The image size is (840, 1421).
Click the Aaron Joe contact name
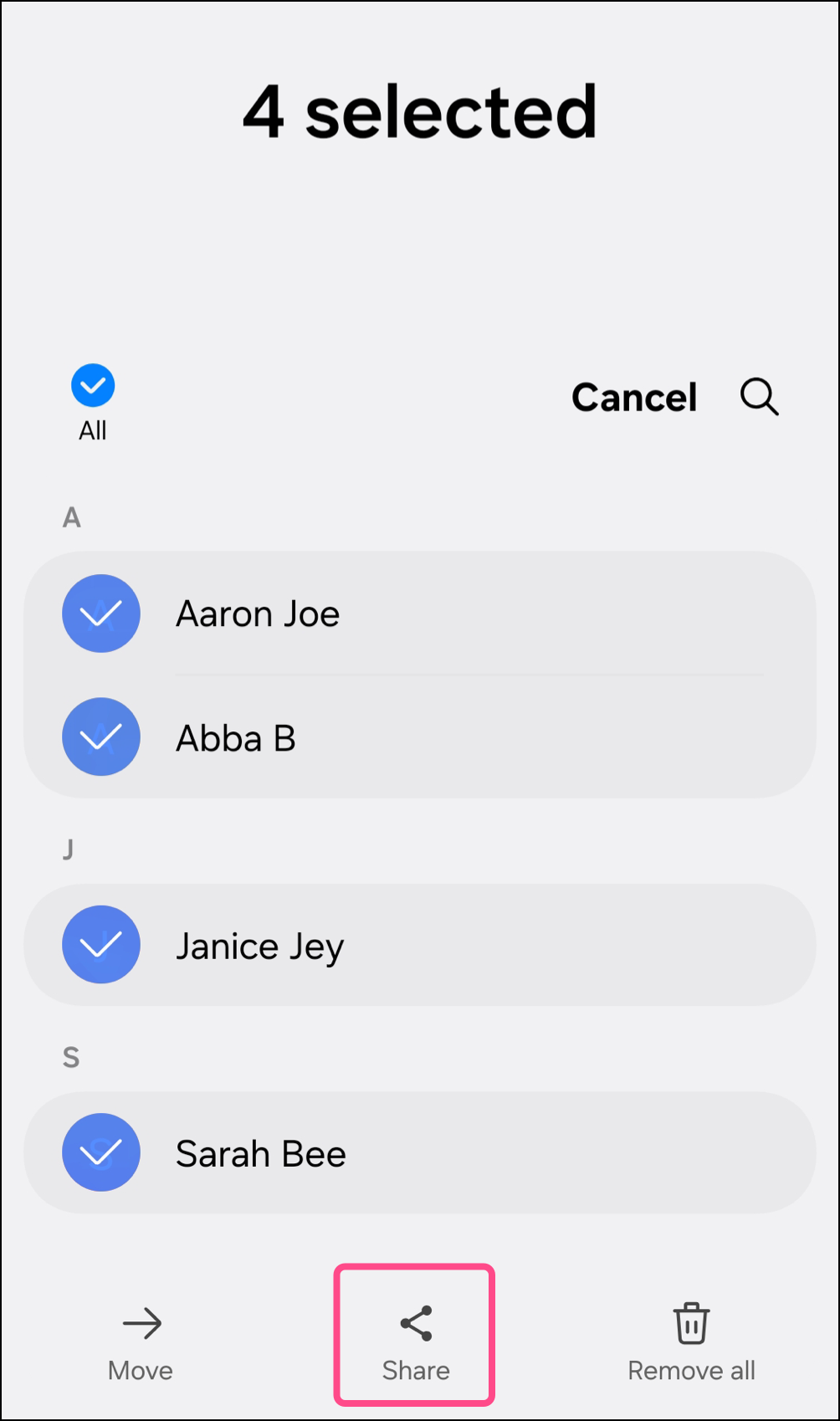(x=258, y=614)
